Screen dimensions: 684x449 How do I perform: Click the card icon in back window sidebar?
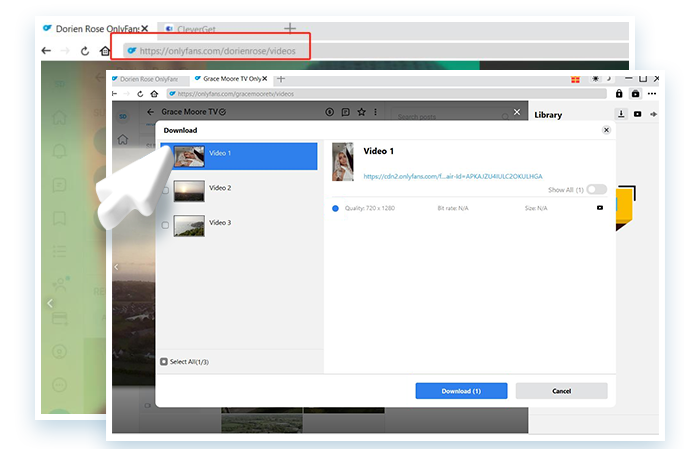tap(60, 319)
